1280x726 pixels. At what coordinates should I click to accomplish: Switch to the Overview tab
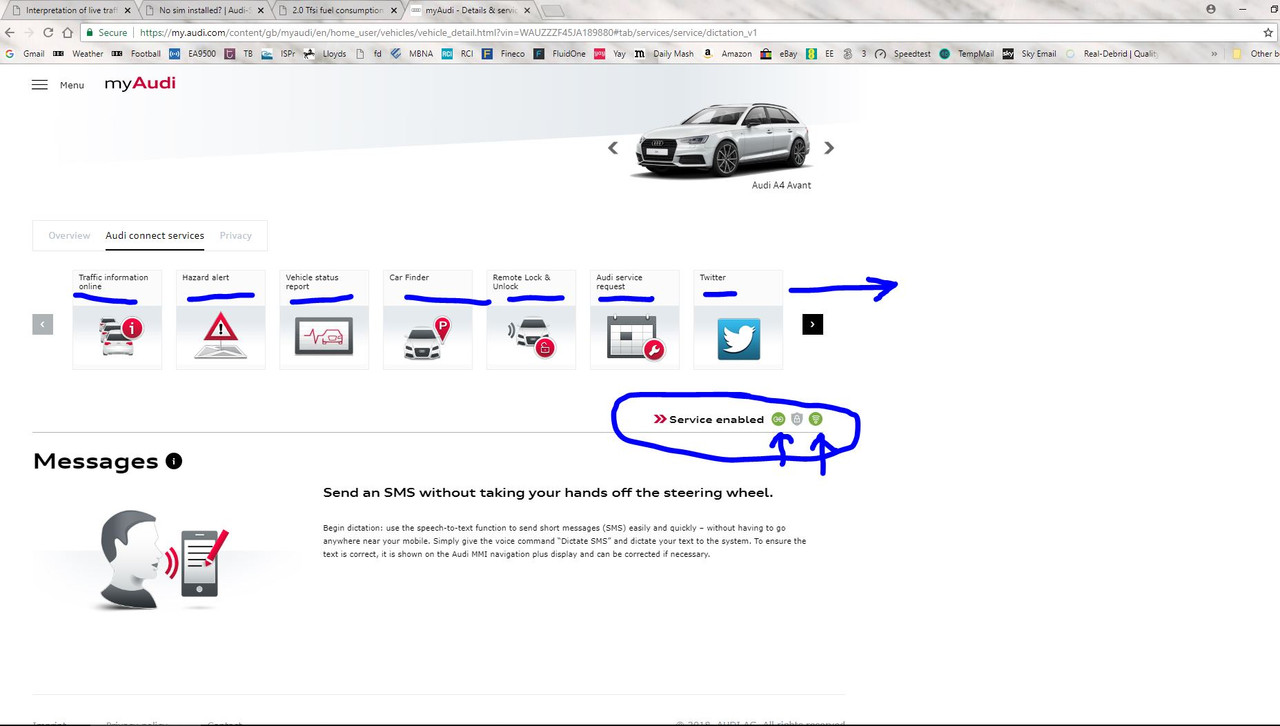pos(69,235)
